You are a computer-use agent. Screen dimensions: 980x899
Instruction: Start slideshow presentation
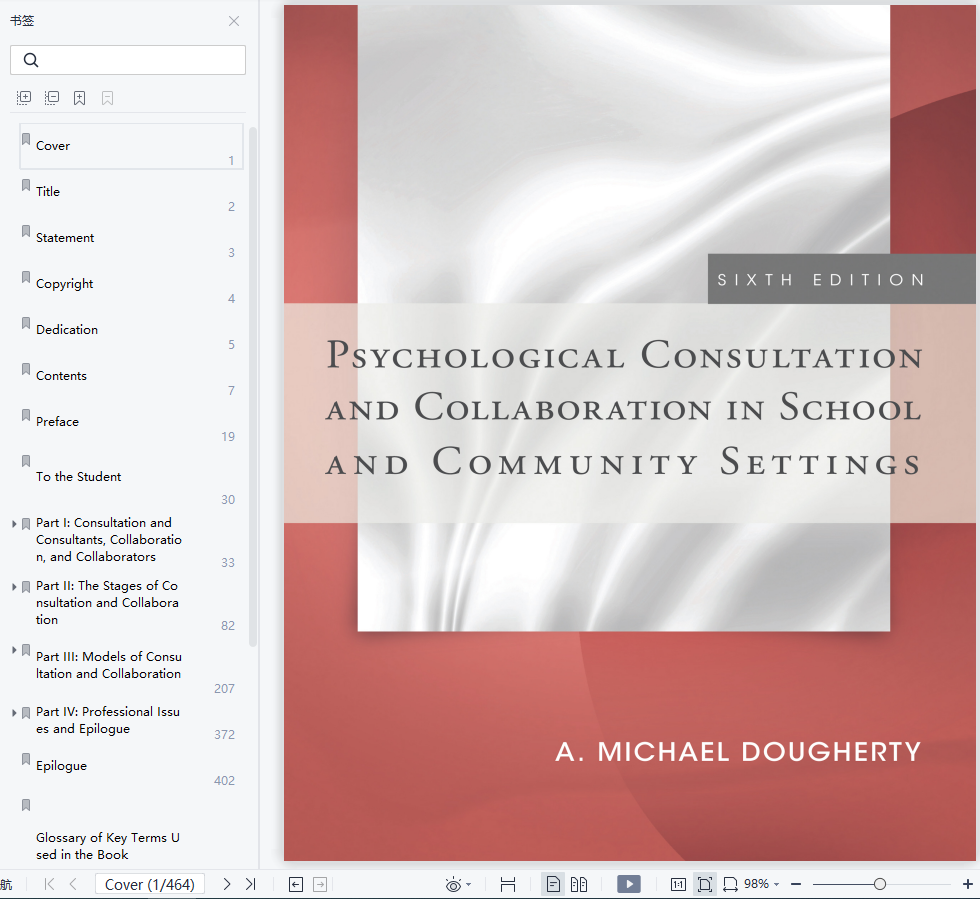629,884
